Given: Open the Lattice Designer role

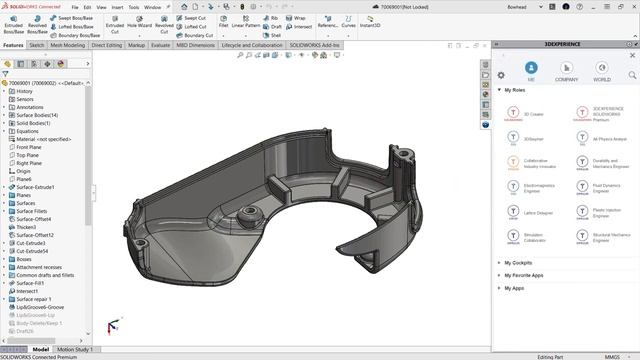Looking at the screenshot, I should click(x=530, y=213).
